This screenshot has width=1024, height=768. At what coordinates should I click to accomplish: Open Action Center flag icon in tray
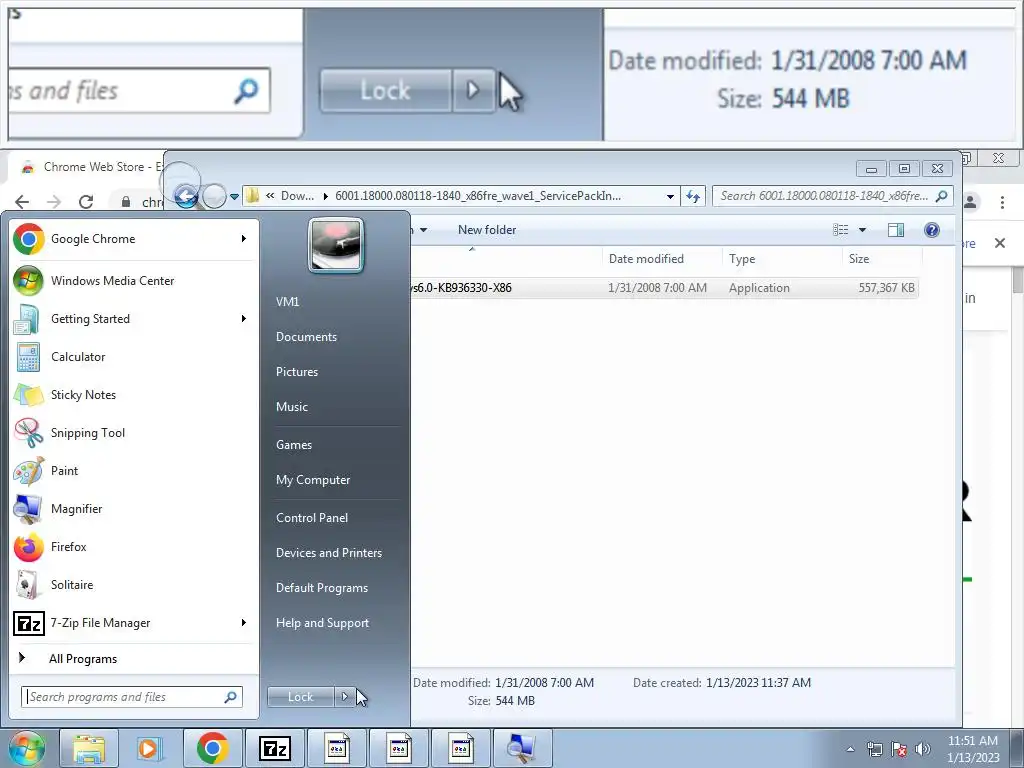coord(899,749)
